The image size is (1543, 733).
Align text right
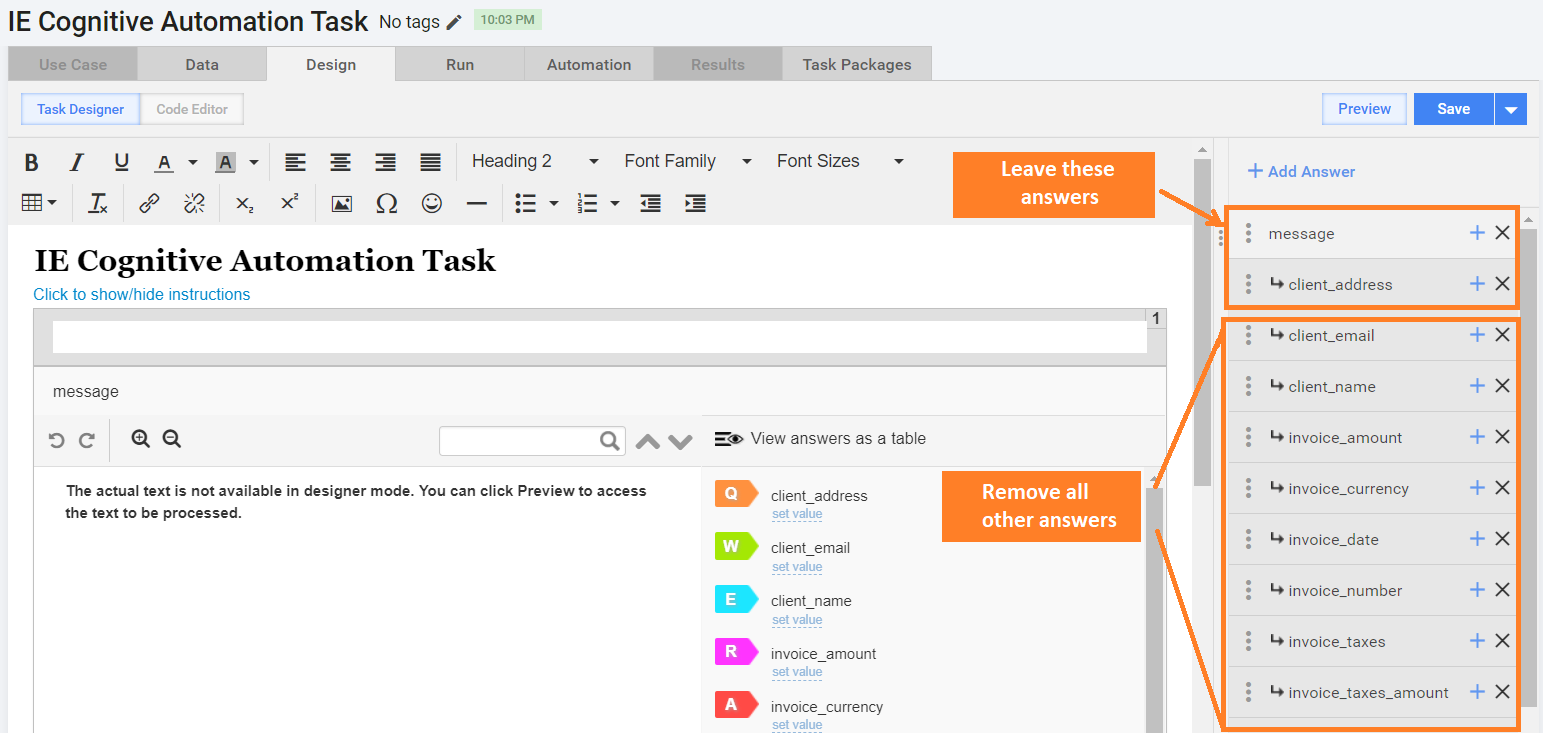click(x=385, y=162)
